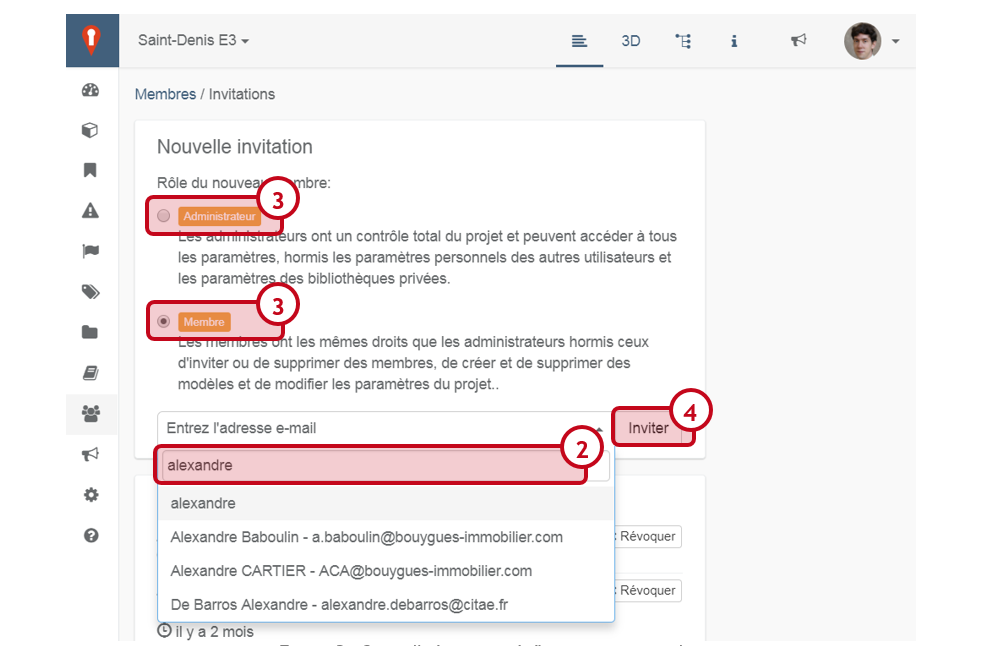Switch to the 3D view tab
This screenshot has width=1004, height=646.
click(630, 41)
